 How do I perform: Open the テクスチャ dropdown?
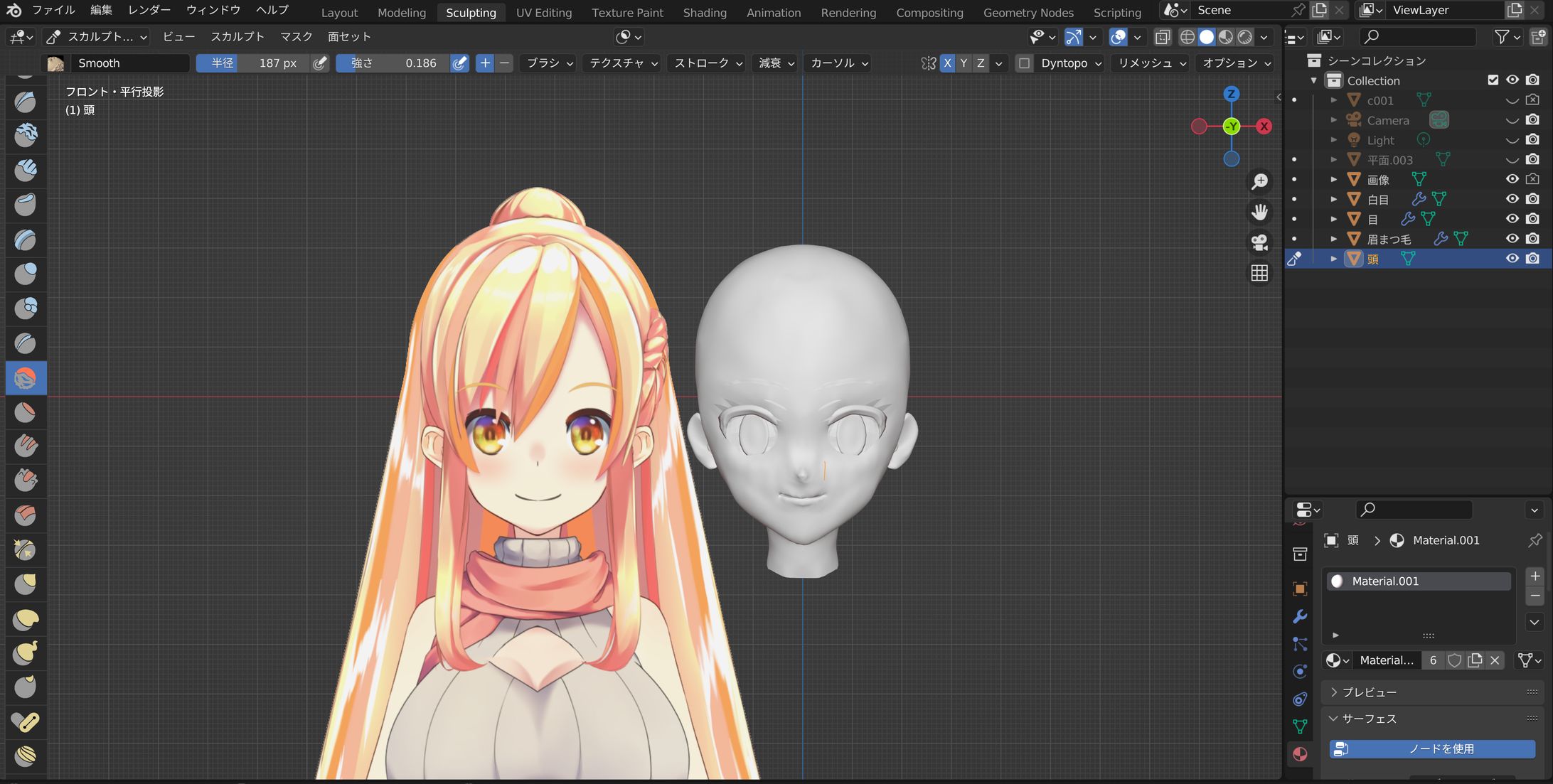(x=623, y=63)
